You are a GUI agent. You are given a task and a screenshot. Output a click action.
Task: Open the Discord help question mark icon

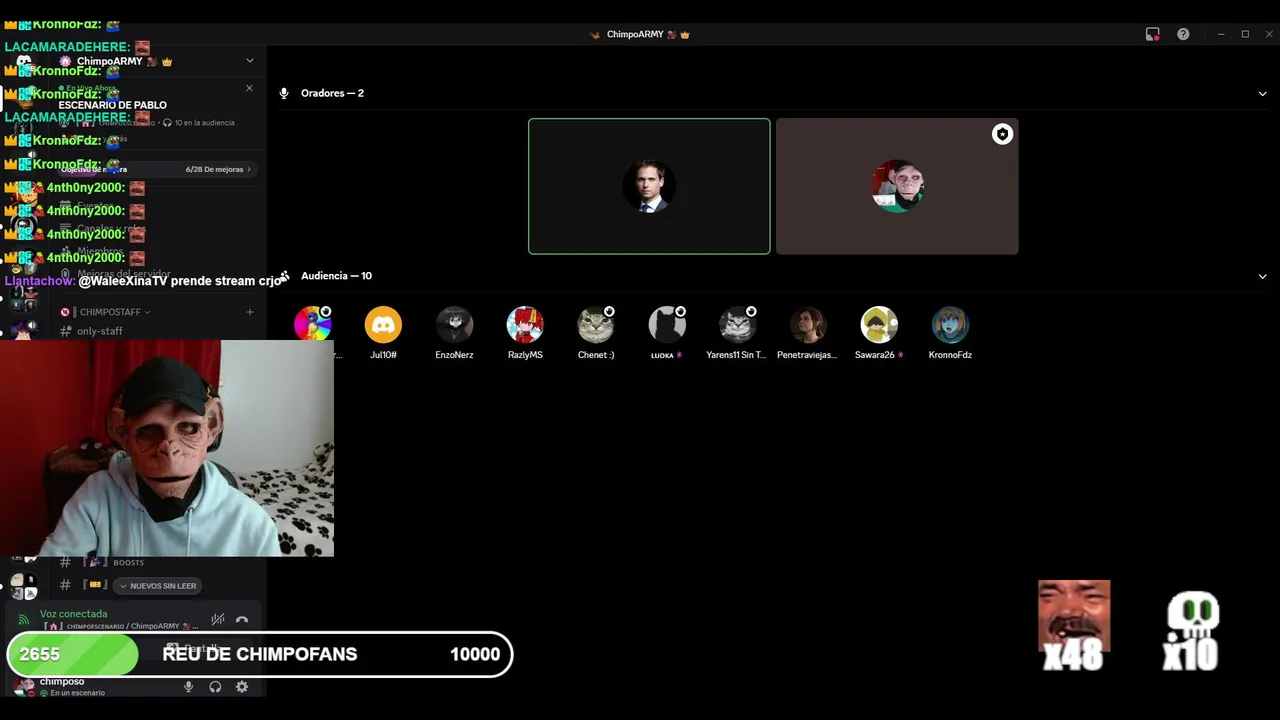(x=1183, y=34)
